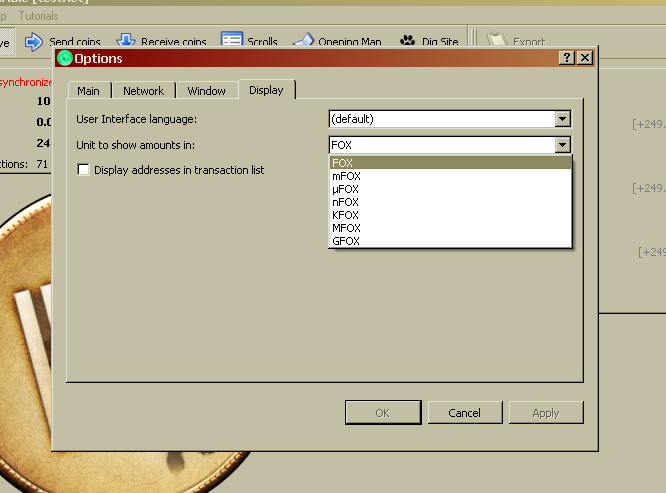Click the OK button
Image resolution: width=666 pixels, height=493 pixels.
click(383, 413)
